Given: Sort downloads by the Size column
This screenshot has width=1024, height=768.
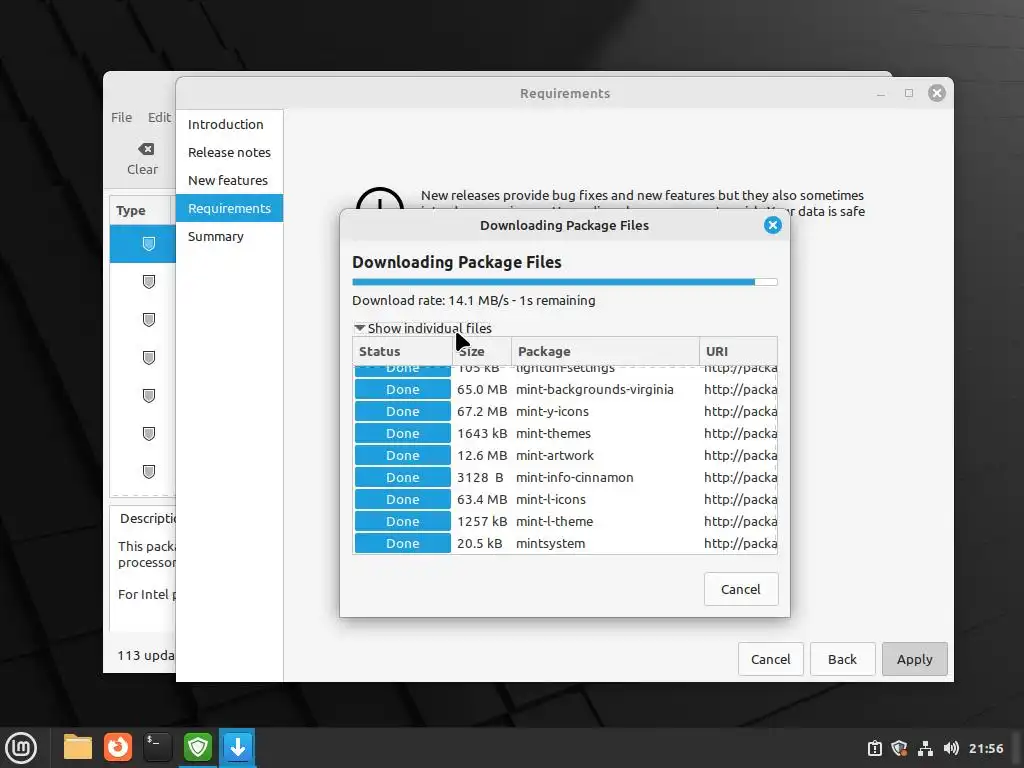Looking at the screenshot, I should [x=482, y=351].
